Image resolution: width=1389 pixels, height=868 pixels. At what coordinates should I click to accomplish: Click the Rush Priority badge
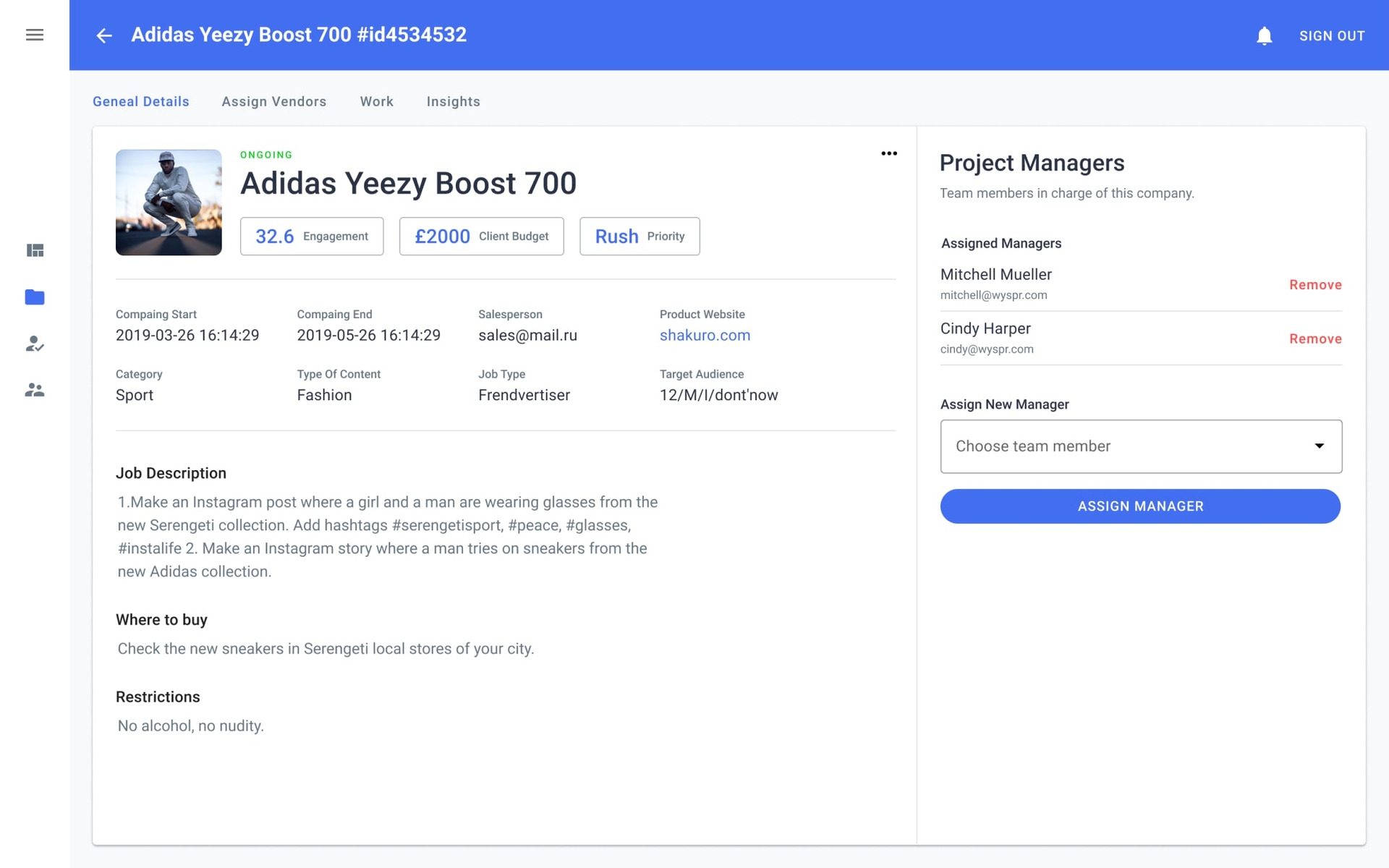[640, 236]
